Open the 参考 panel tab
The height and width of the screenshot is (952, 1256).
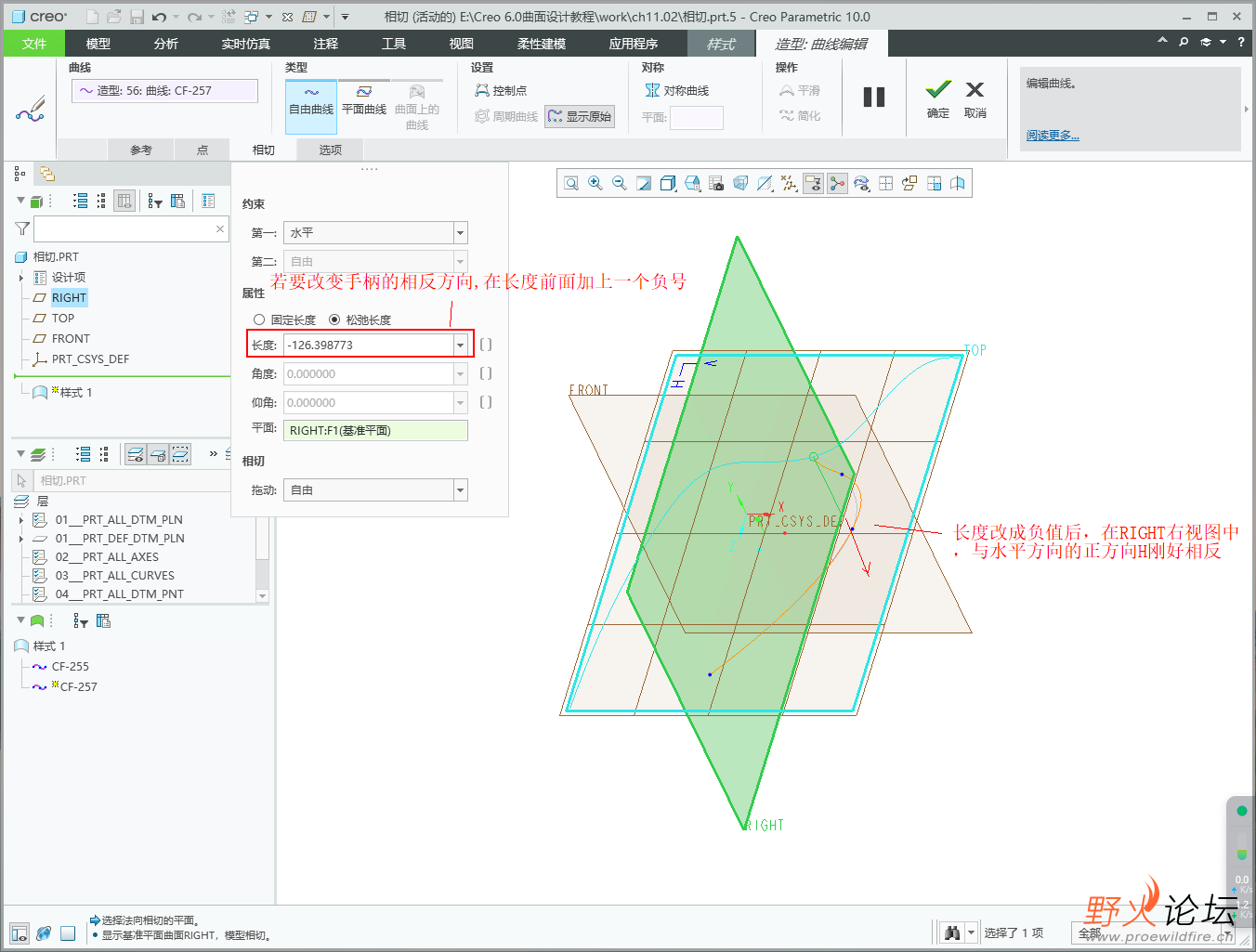coord(140,150)
